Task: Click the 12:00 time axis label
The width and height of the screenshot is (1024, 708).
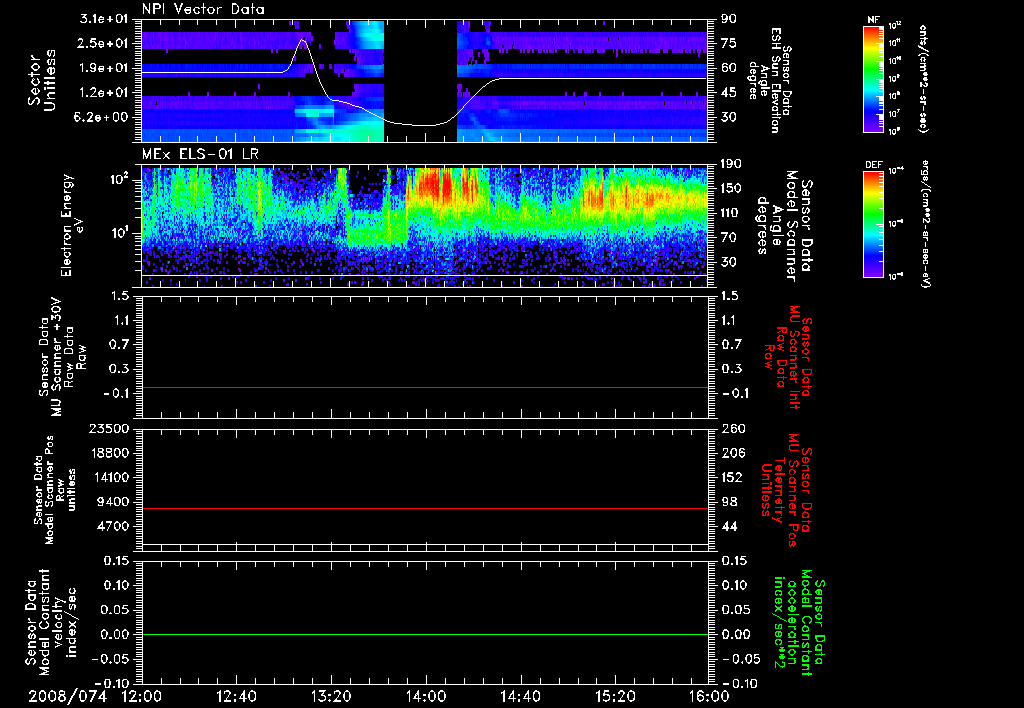Action: (142, 697)
